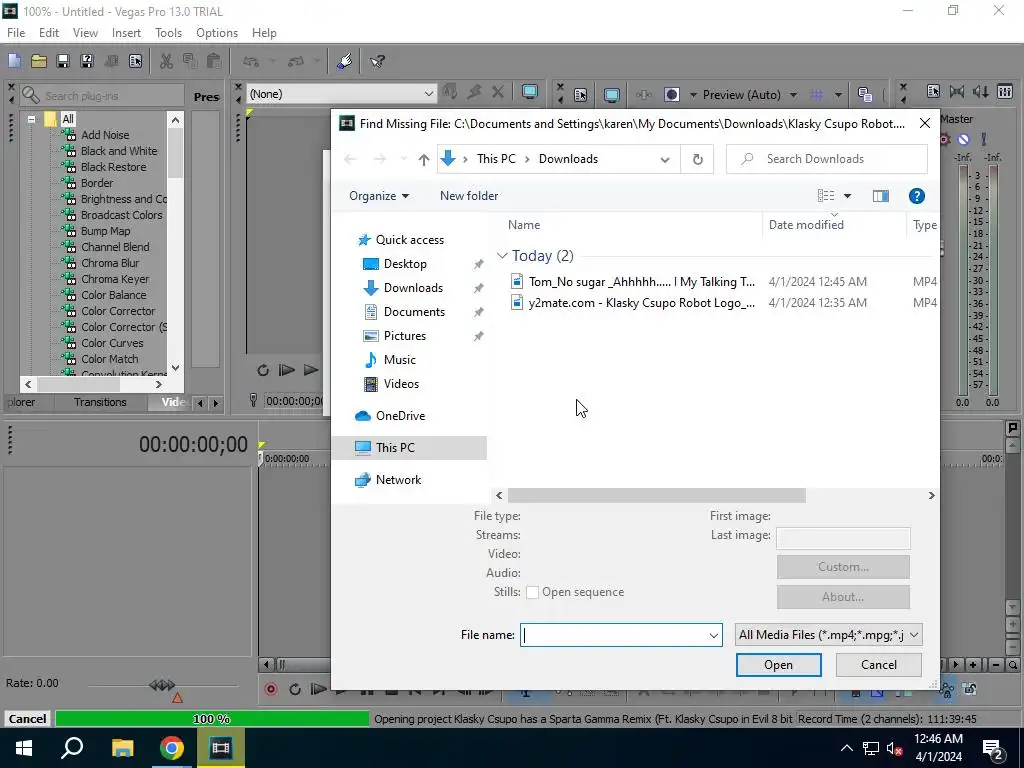Click the split screen view icon in preview
Screen dimensions: 1024x768
click(671, 95)
